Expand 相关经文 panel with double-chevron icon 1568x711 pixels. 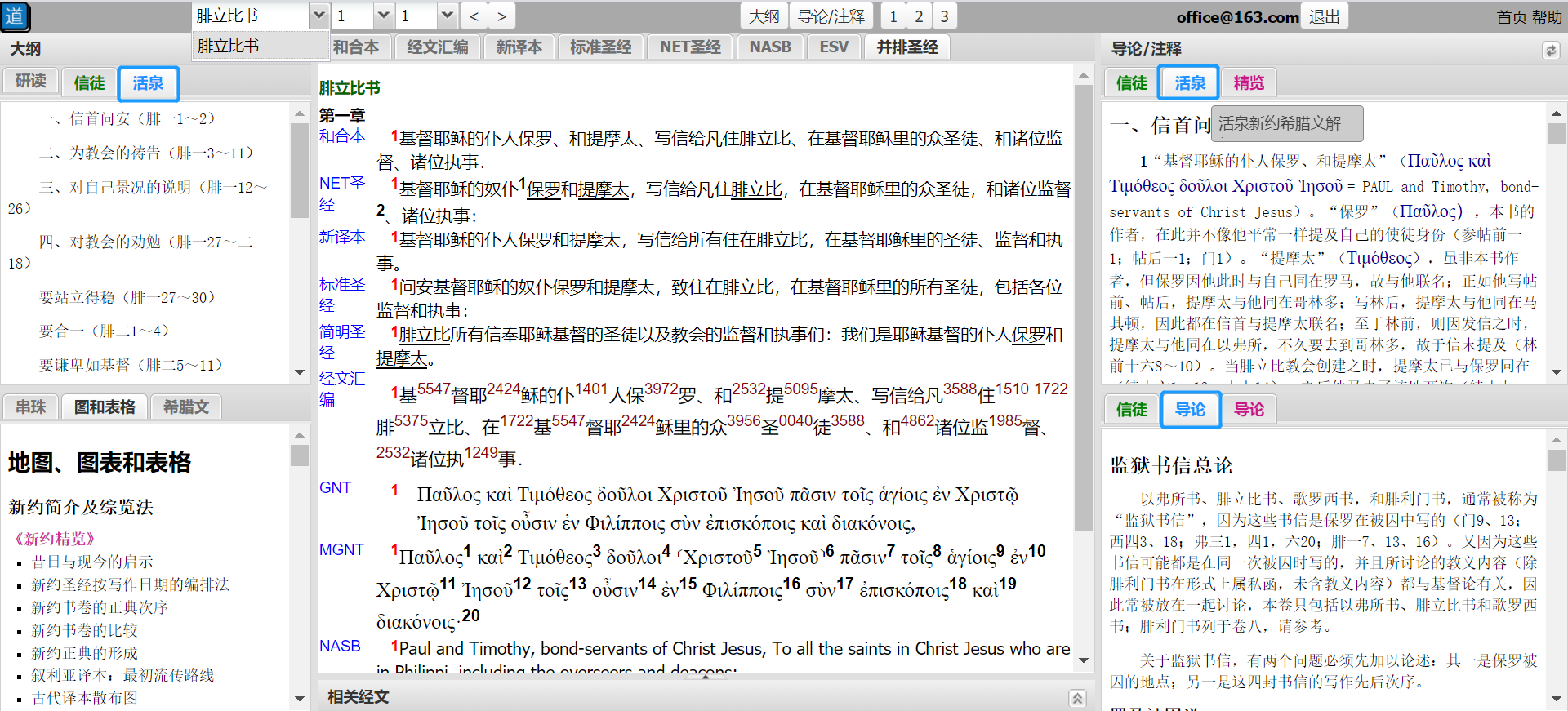click(1077, 698)
